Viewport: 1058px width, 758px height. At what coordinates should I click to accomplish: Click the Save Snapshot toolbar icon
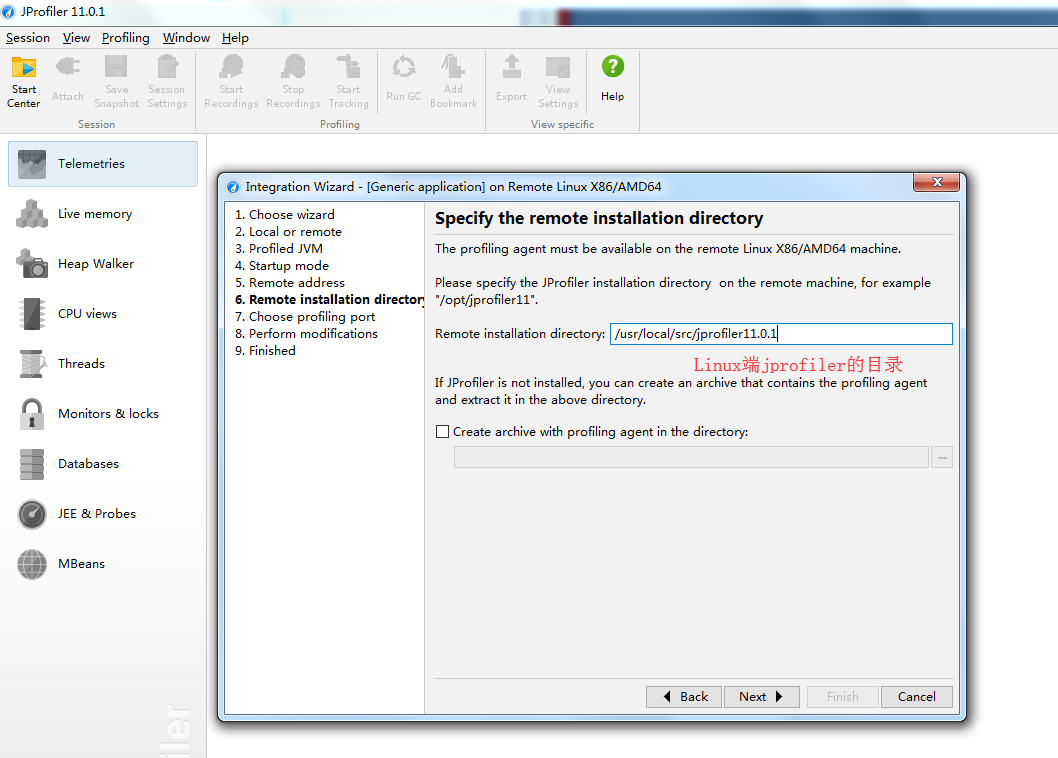tap(116, 82)
